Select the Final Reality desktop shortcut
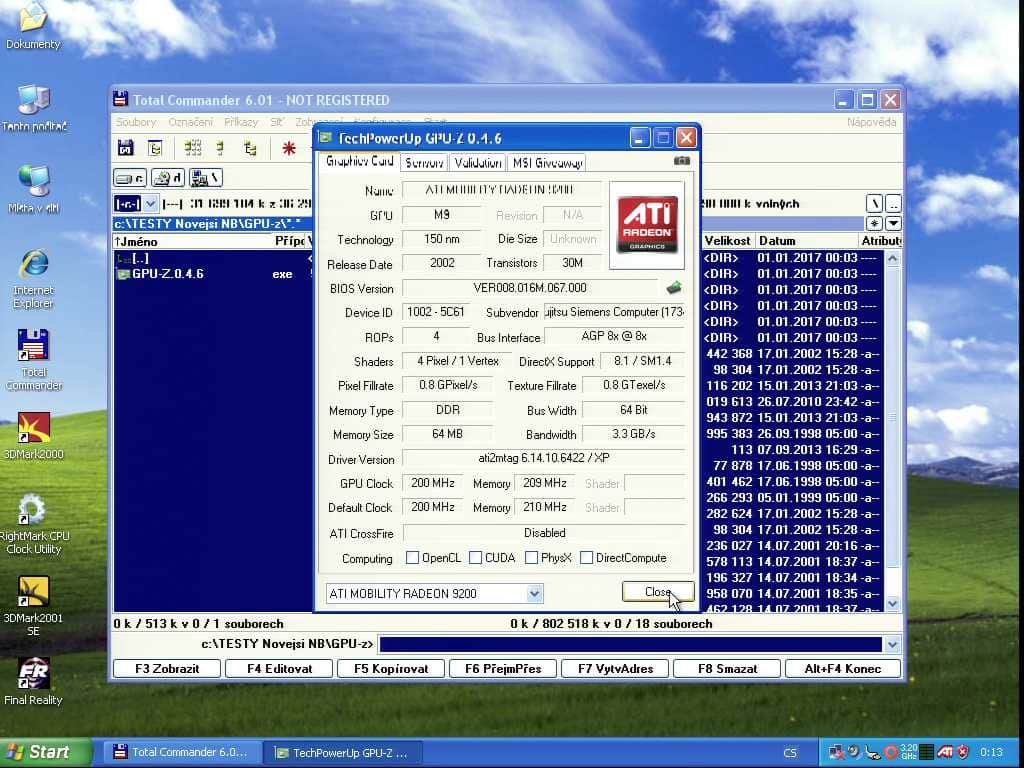The image size is (1024, 768). 33,682
